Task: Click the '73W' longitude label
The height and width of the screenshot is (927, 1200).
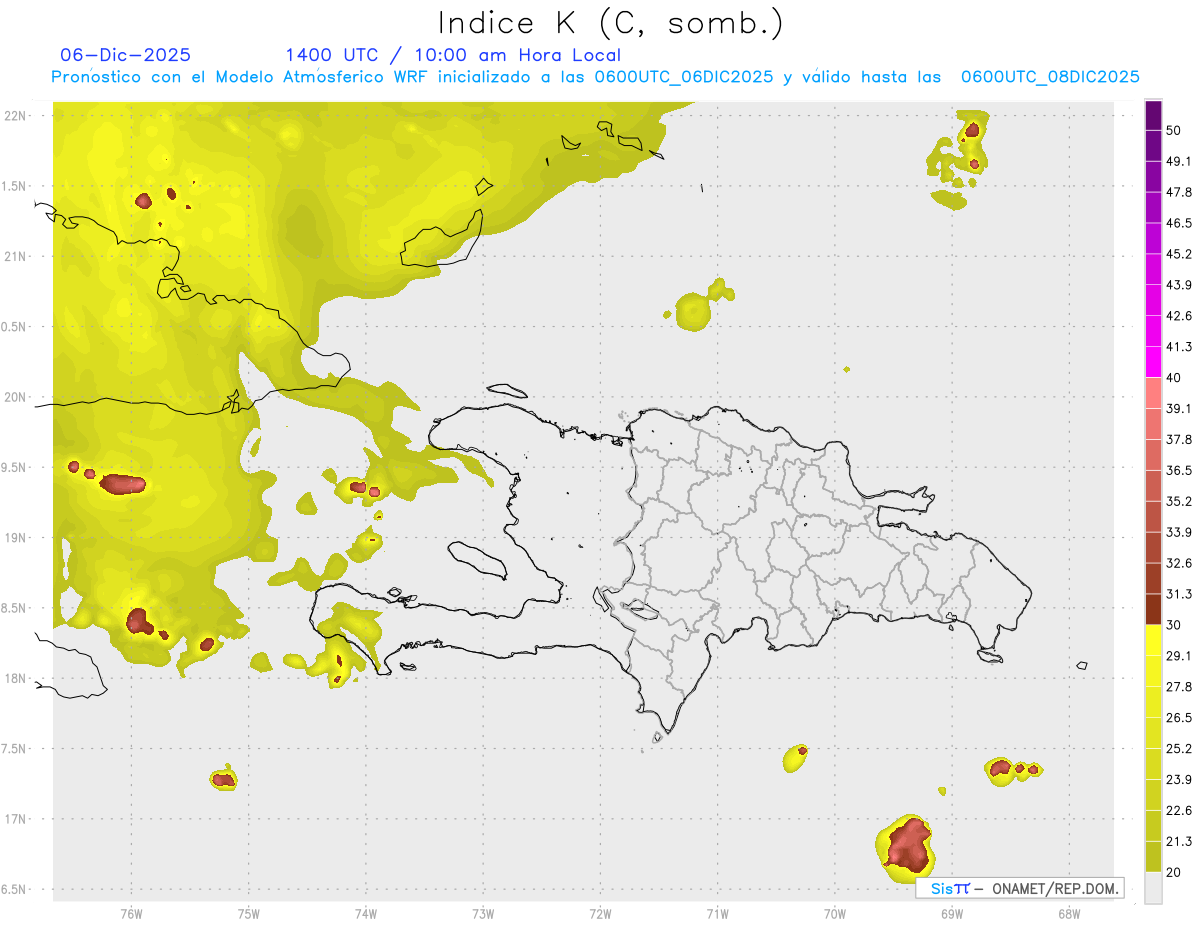Action: tap(483, 914)
